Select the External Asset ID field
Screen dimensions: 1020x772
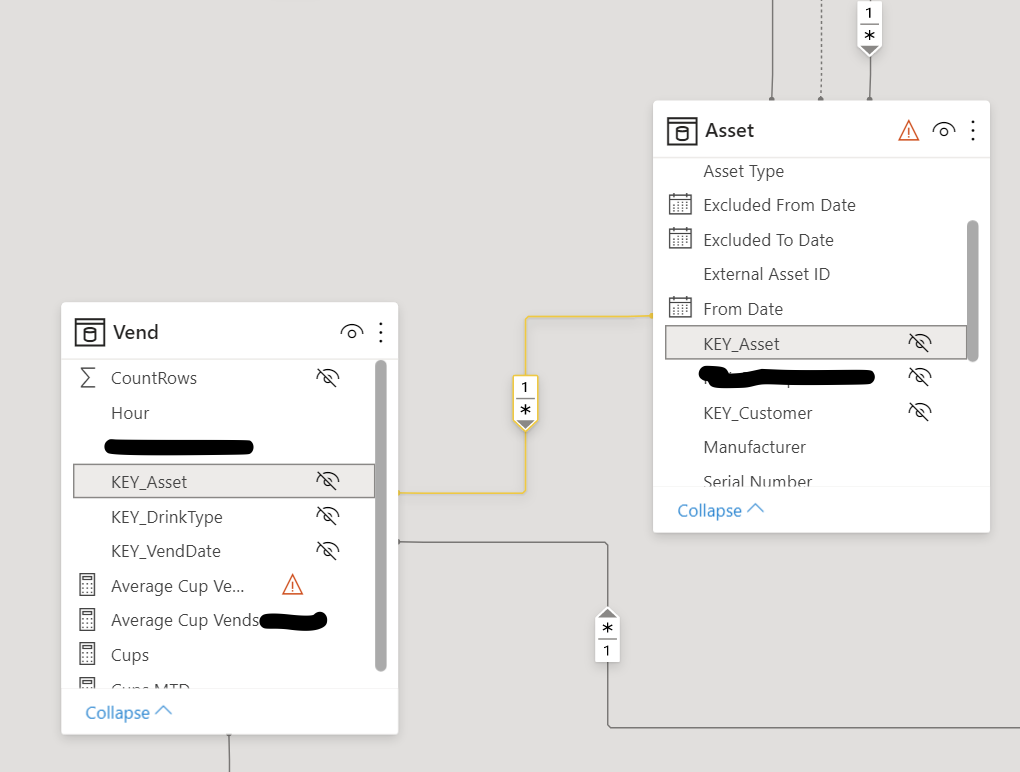pos(766,274)
